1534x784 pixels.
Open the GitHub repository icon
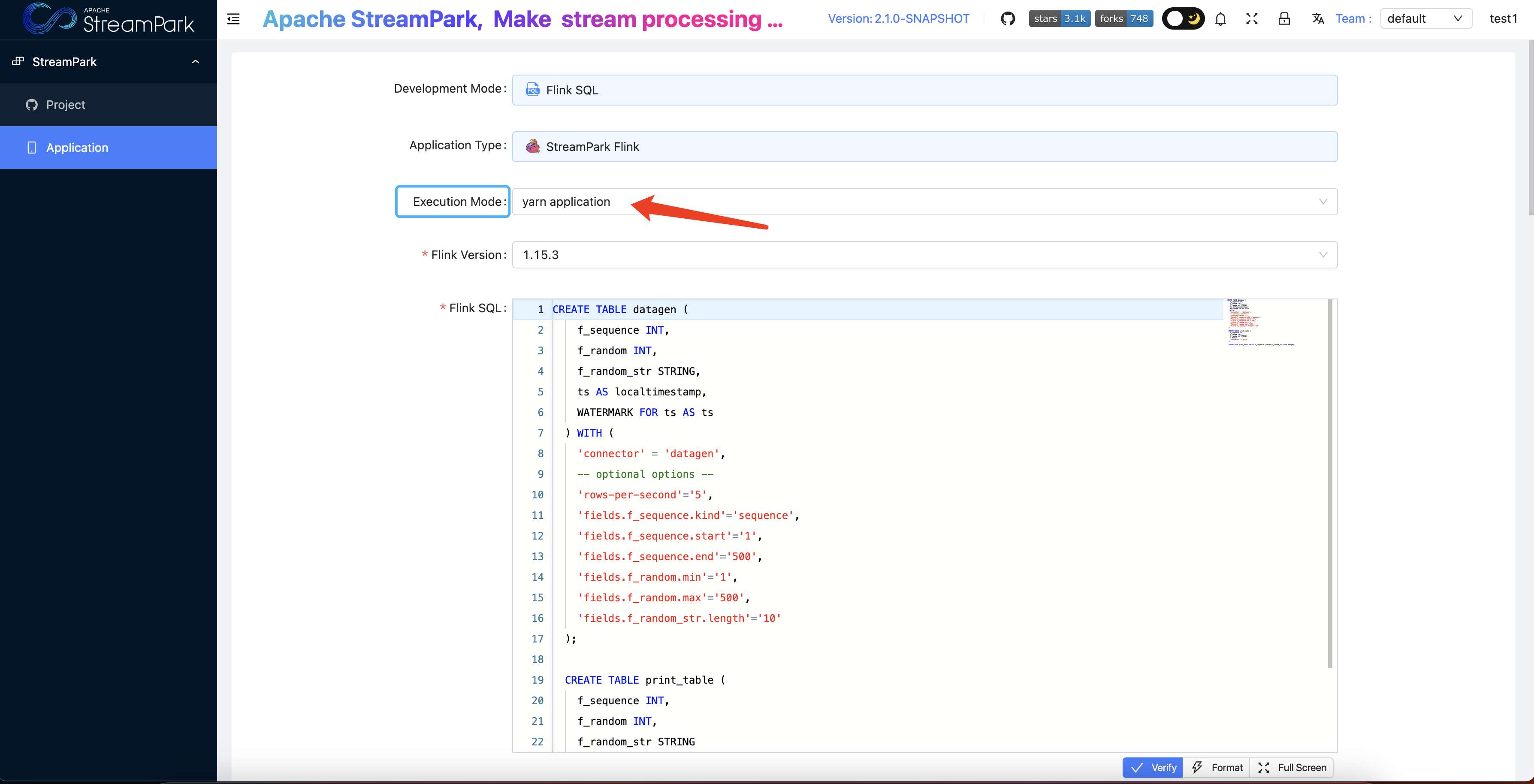click(1008, 19)
